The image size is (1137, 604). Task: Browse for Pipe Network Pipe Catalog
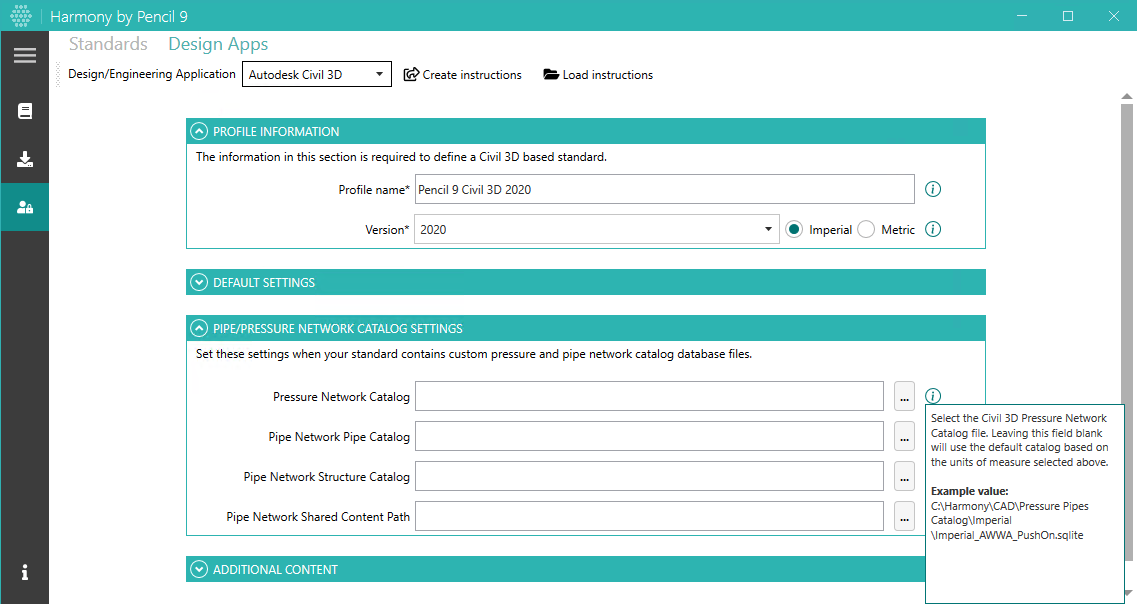(x=904, y=437)
